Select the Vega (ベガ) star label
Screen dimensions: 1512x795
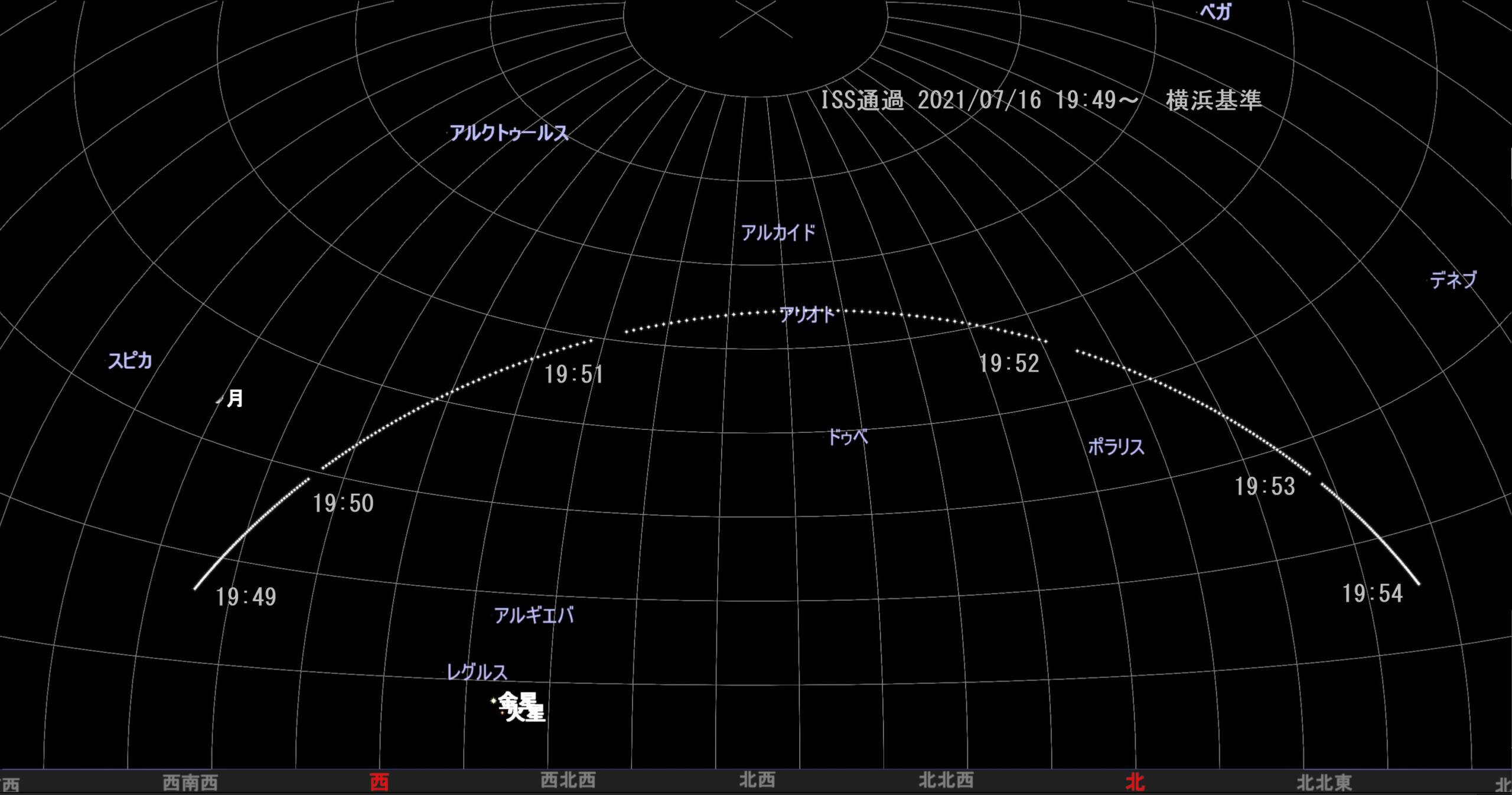1216,12
